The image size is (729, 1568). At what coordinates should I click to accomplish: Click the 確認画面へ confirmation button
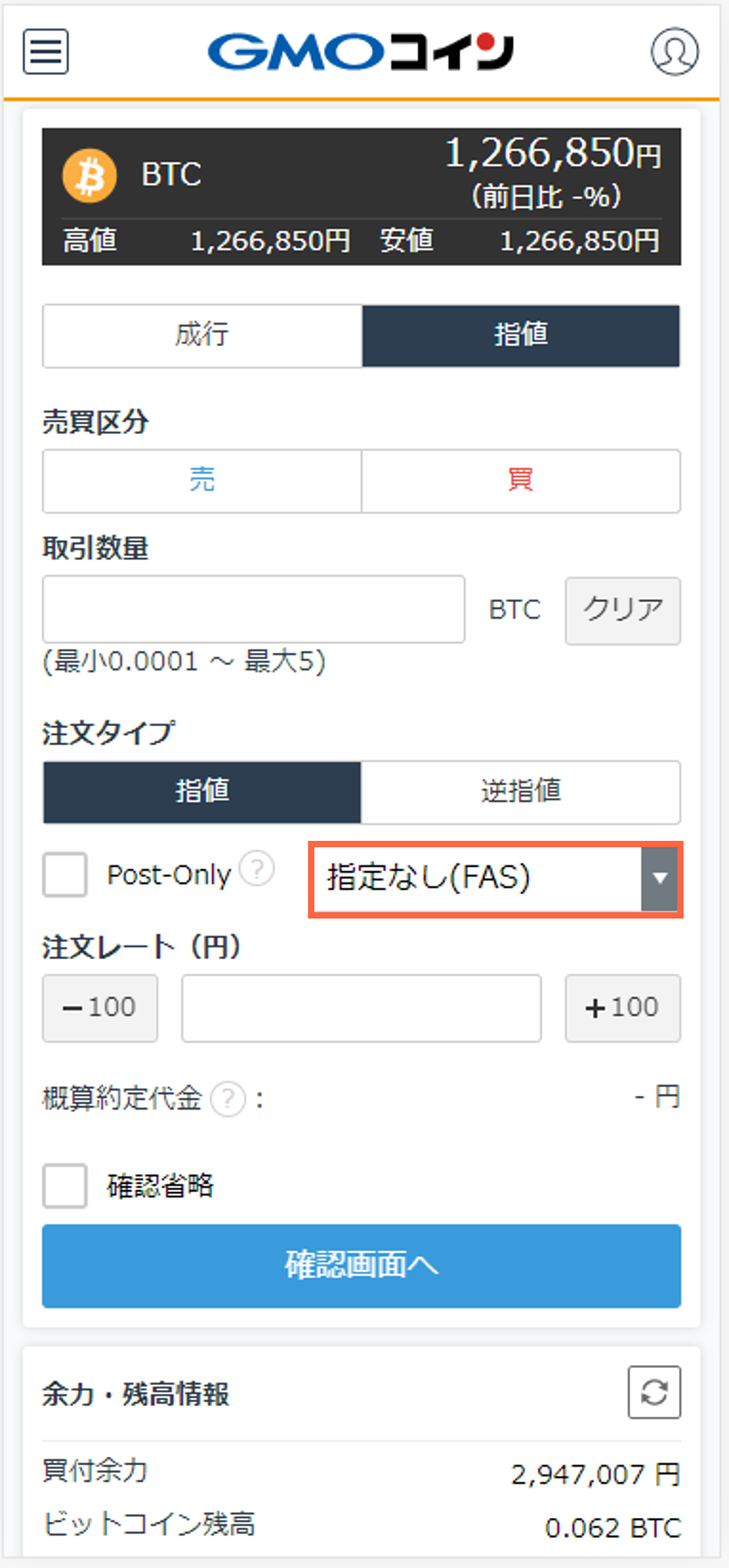point(361,1265)
